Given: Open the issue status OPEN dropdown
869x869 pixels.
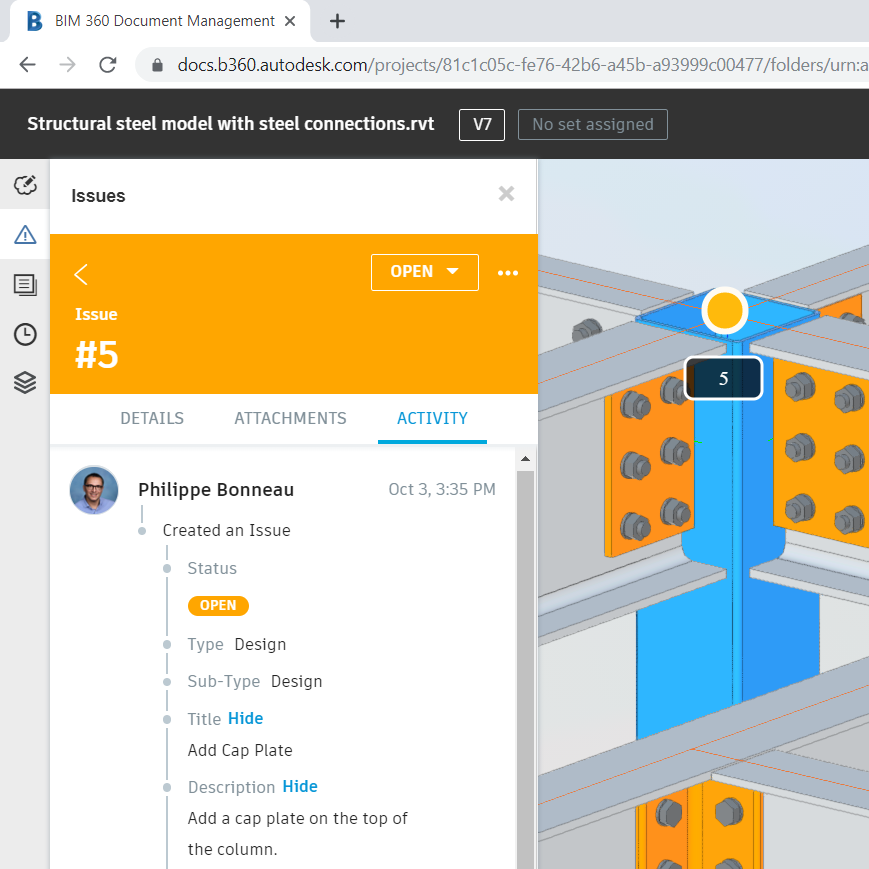Looking at the screenshot, I should pyautogui.click(x=425, y=272).
